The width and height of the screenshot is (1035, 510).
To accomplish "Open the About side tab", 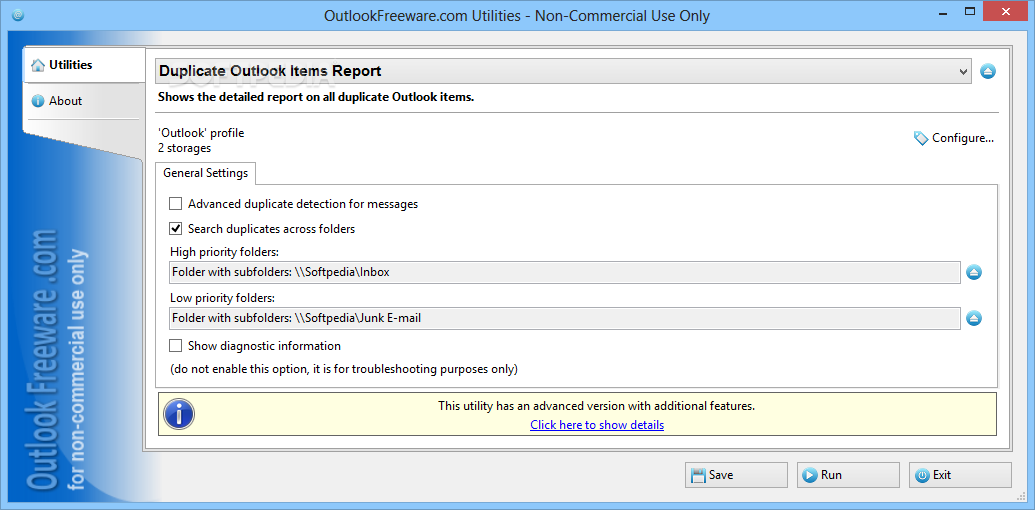I will click(84, 101).
